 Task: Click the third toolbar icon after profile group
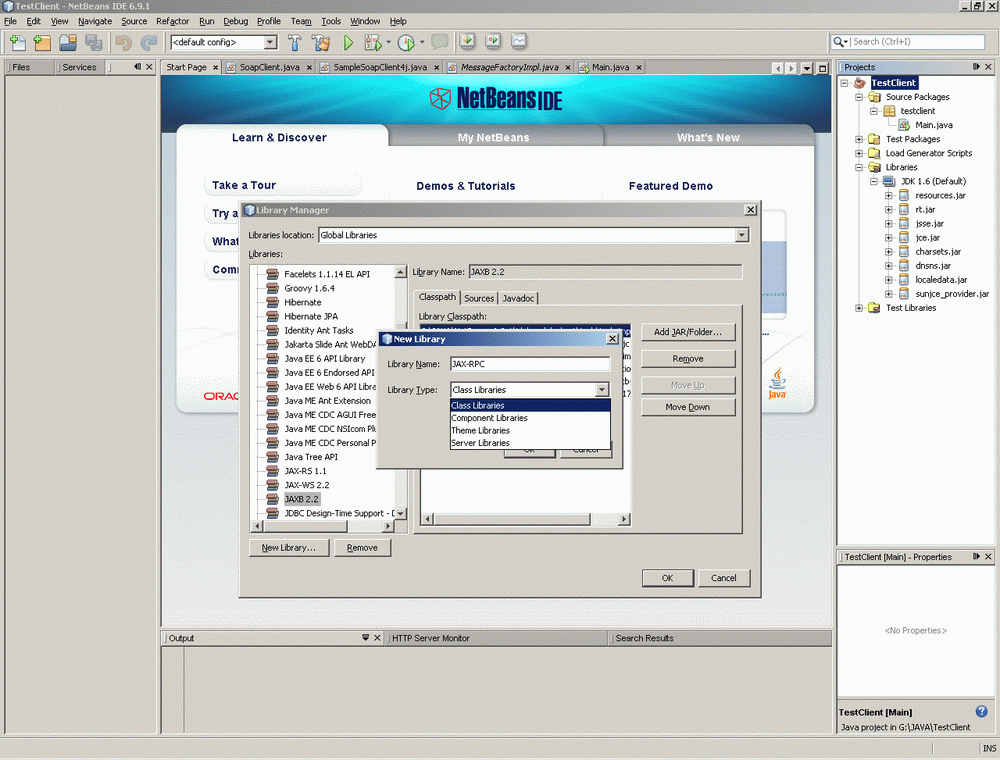pos(518,41)
